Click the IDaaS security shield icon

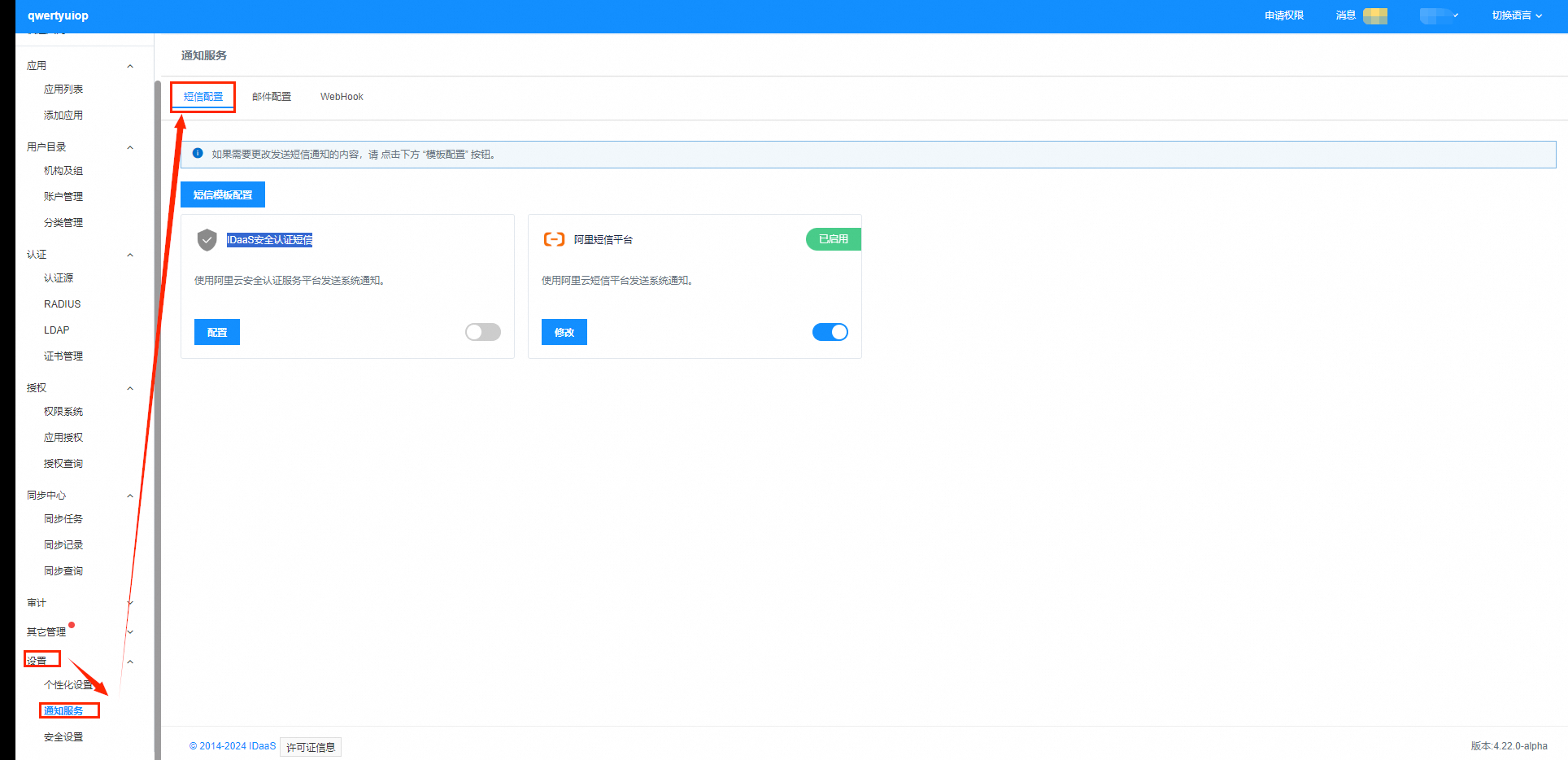pos(207,239)
